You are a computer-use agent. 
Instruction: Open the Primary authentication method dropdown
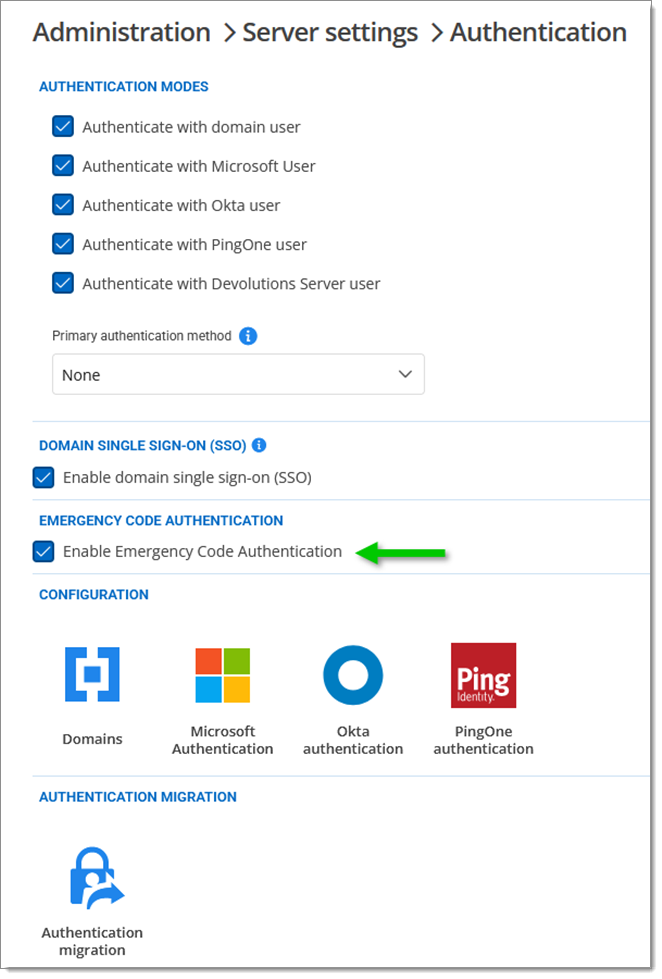point(406,374)
